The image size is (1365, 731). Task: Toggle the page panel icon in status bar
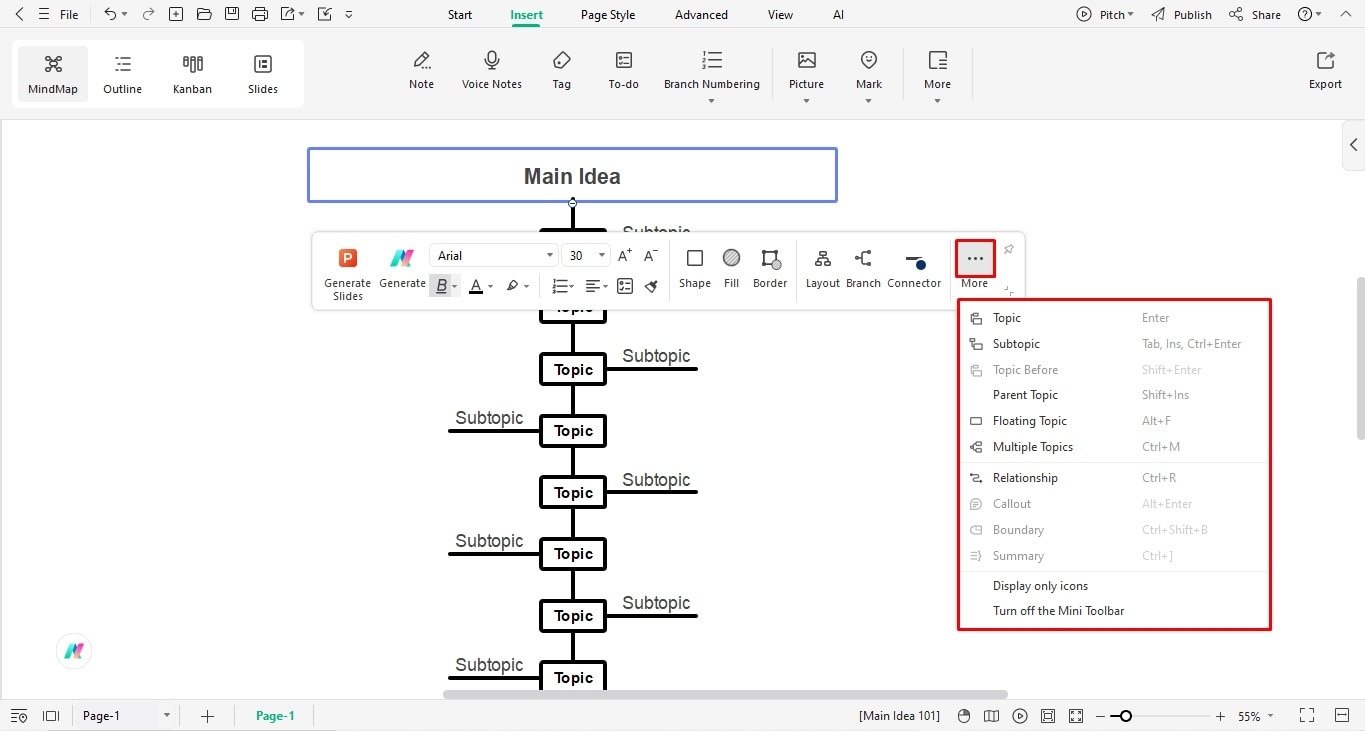pyautogui.click(x=51, y=716)
